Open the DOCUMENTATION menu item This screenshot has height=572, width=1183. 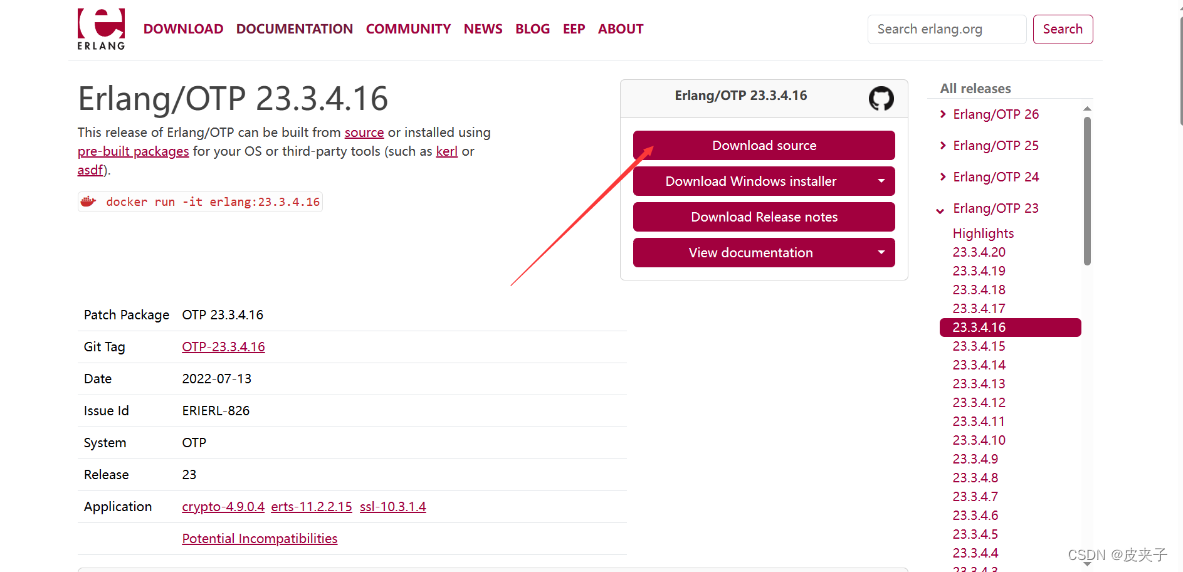click(294, 29)
